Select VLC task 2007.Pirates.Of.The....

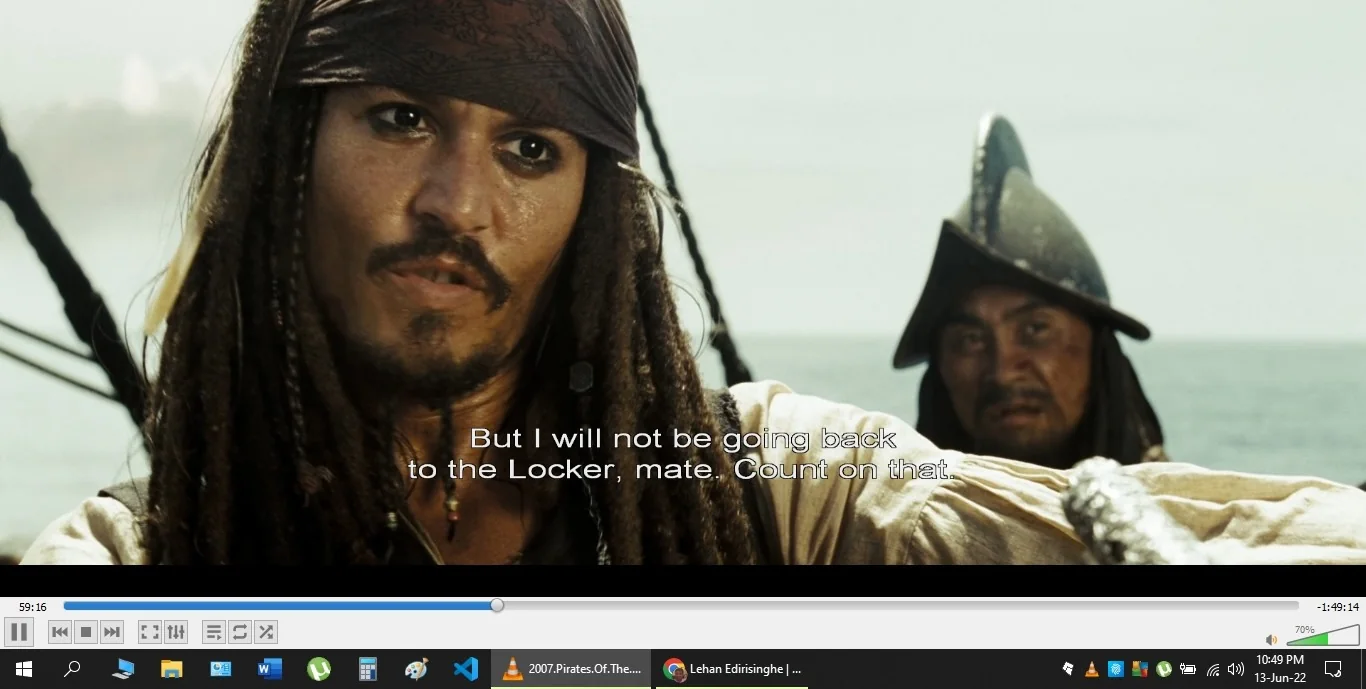click(571, 669)
